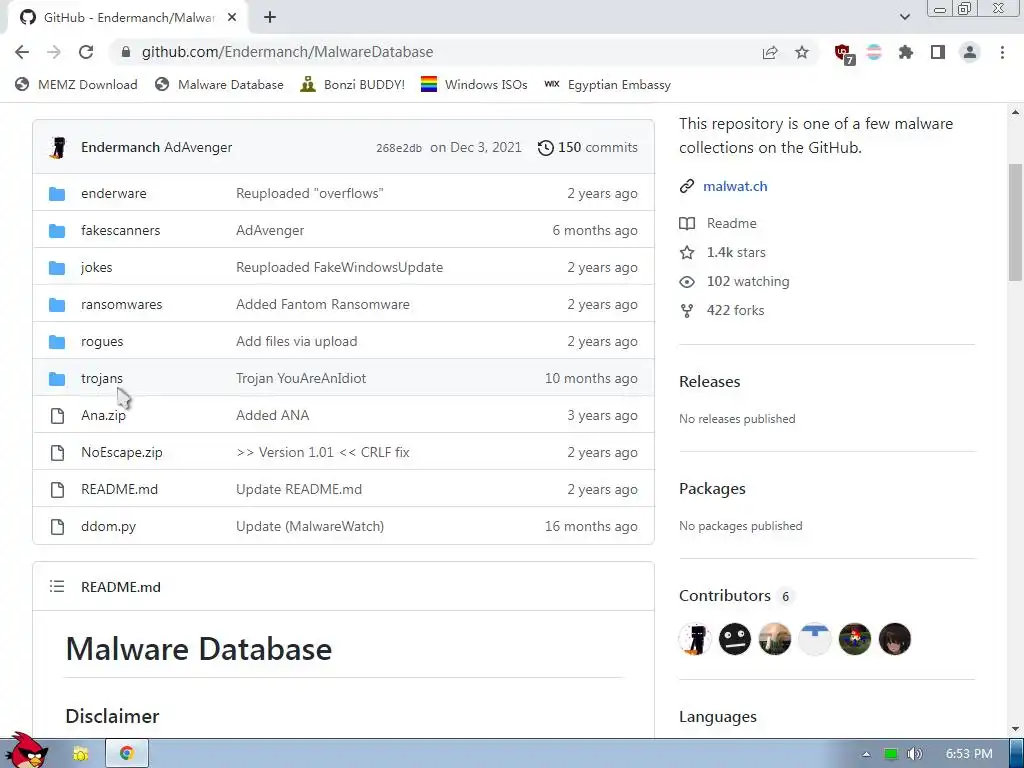Open the Chrome profile avatar
Screen dimensions: 1024x768
(970, 52)
